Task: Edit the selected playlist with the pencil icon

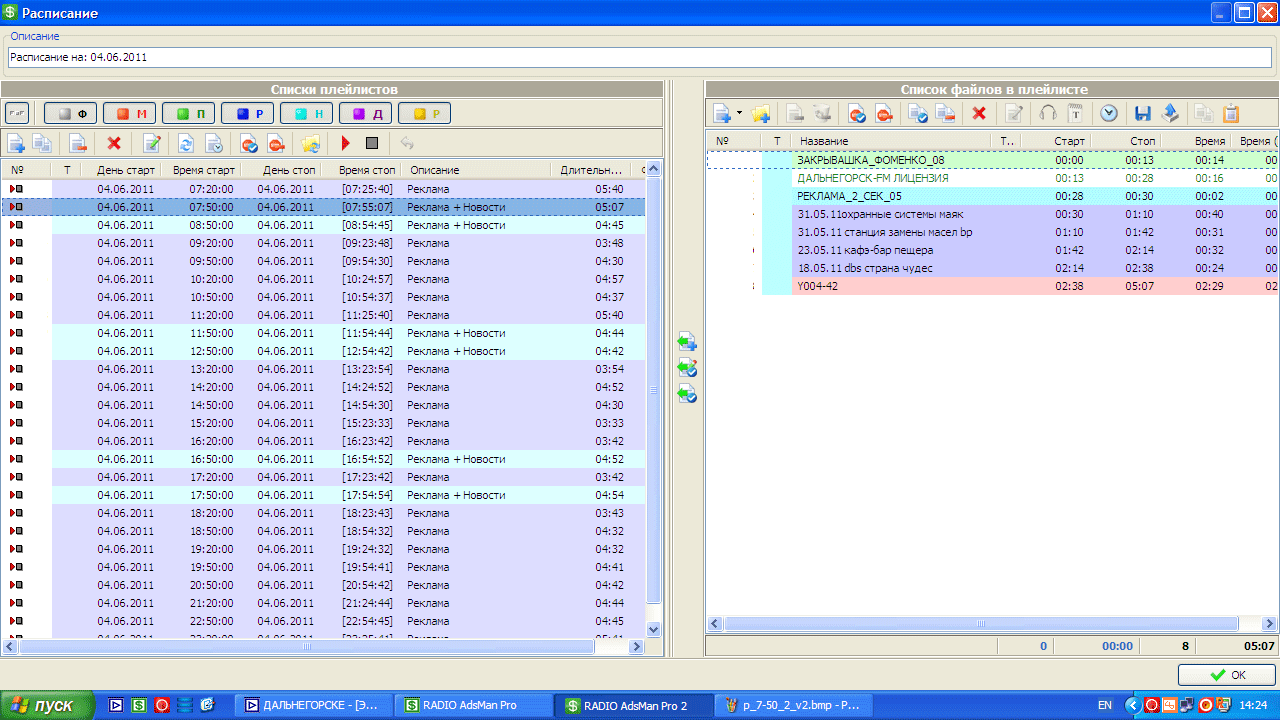Action: [151, 143]
